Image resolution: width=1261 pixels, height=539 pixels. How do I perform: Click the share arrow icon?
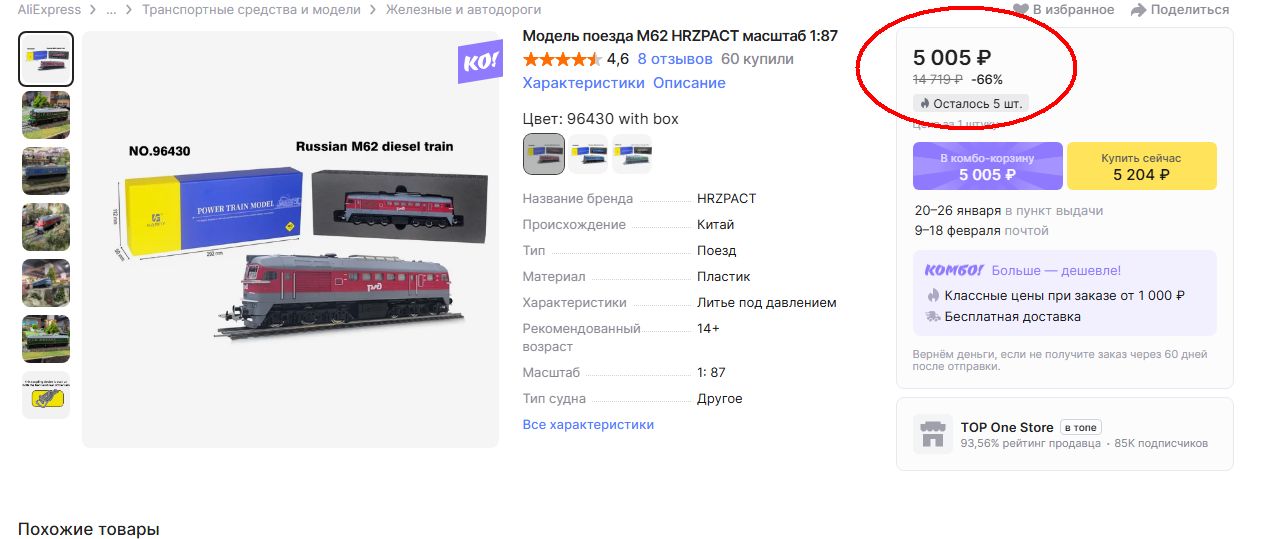click(x=1138, y=10)
